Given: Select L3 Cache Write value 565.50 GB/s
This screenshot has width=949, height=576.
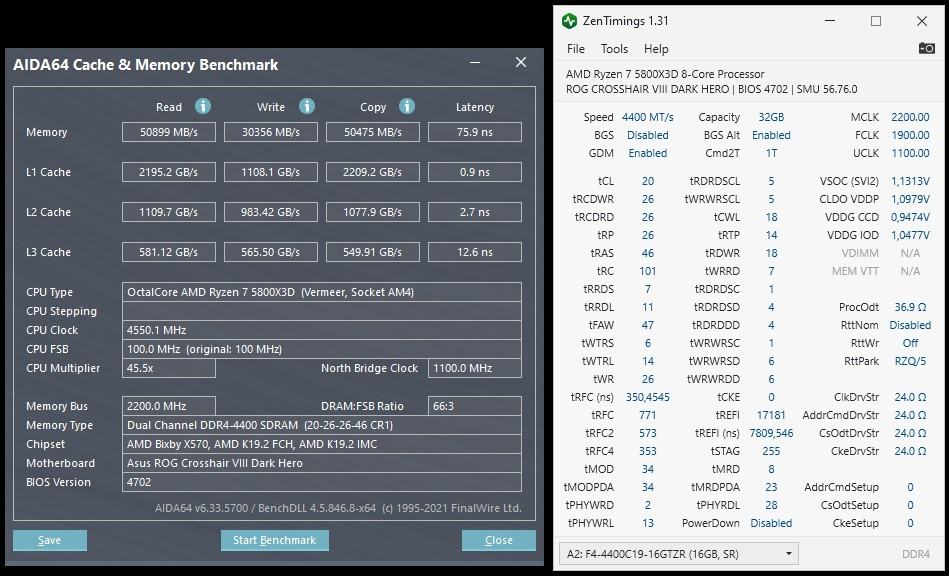Looking at the screenshot, I should tap(271, 252).
